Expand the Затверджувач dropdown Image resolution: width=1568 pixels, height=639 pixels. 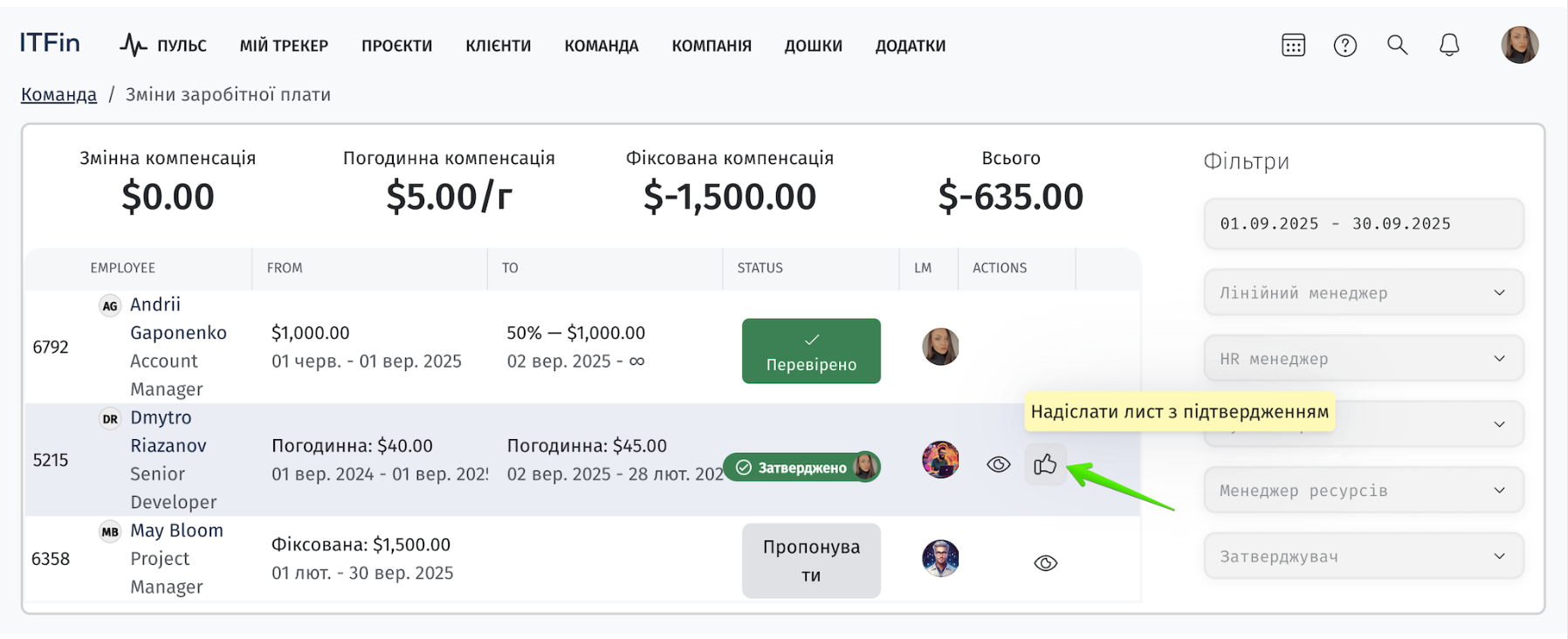1363,556
